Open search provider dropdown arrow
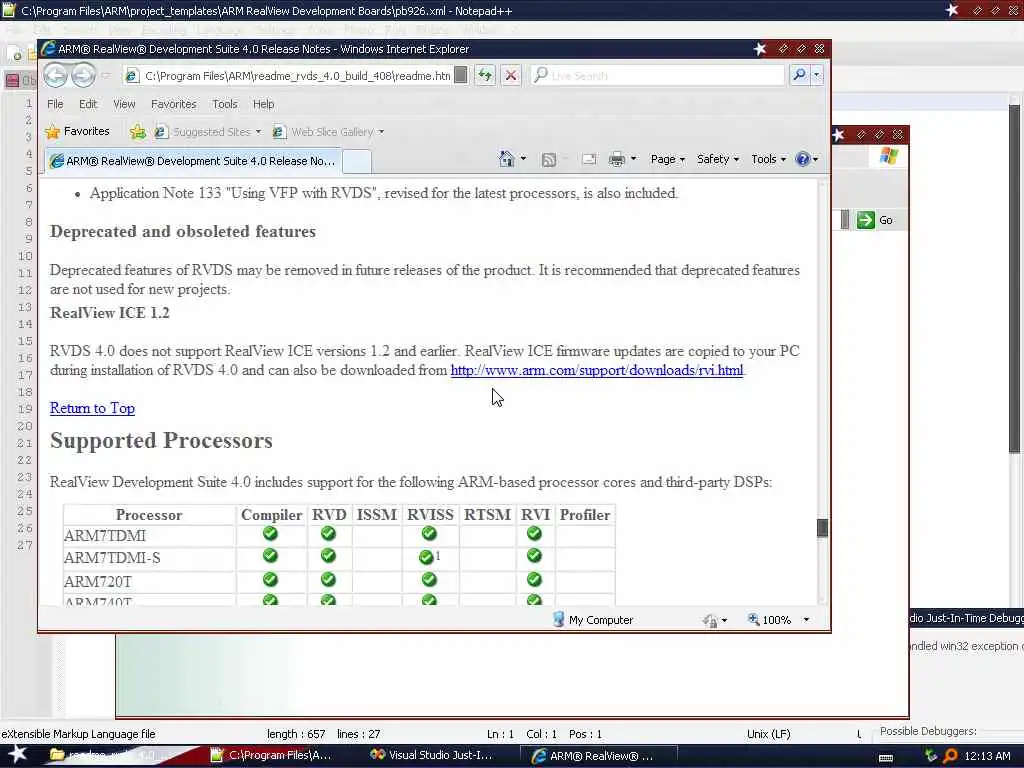This screenshot has height=768, width=1024. point(816,75)
